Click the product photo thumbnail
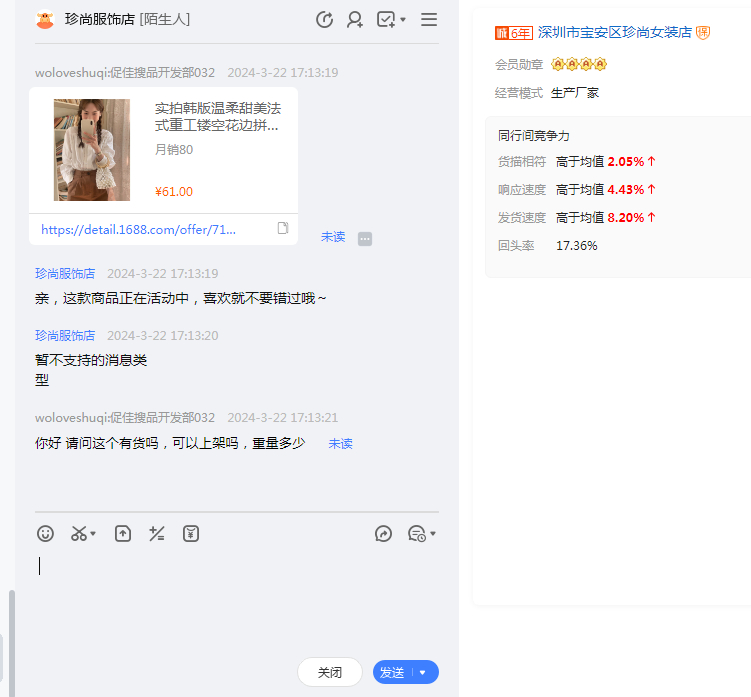751x697 pixels. click(92, 149)
